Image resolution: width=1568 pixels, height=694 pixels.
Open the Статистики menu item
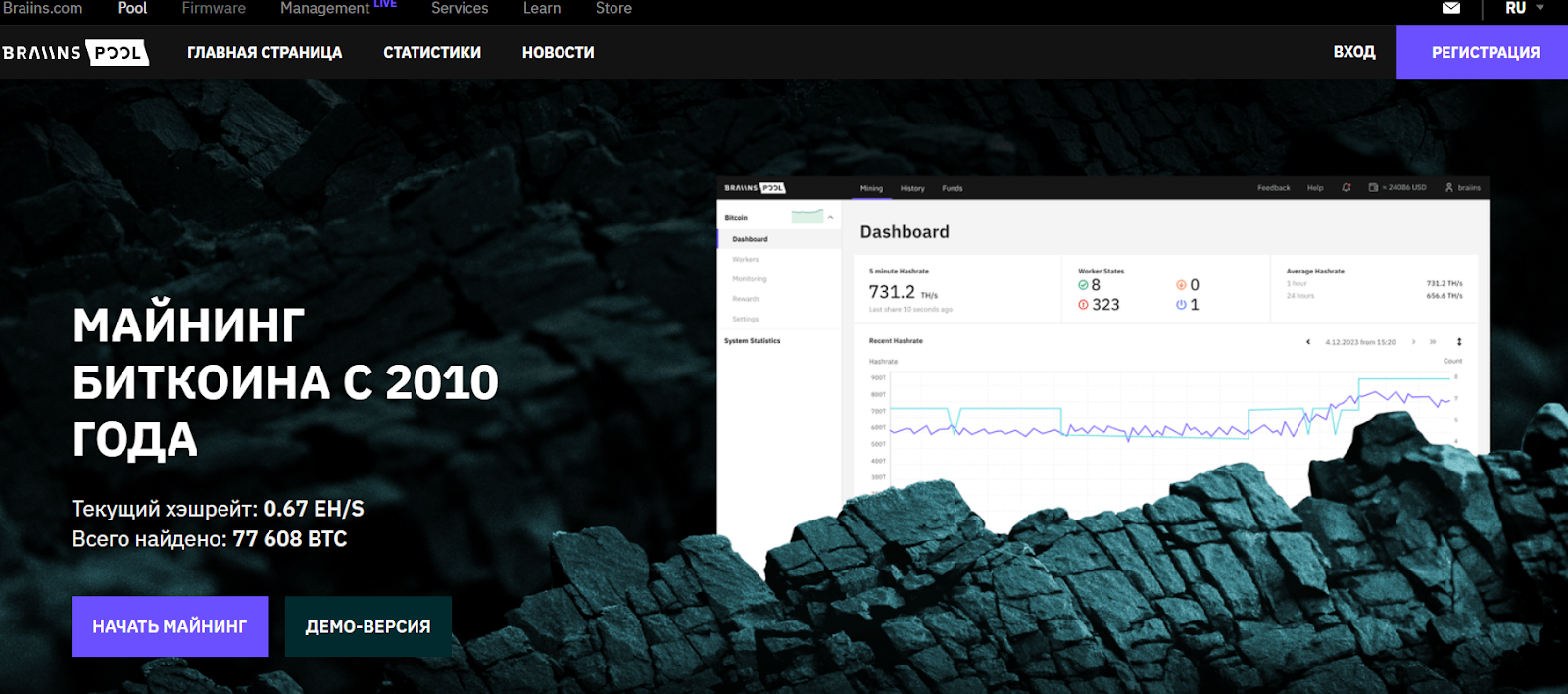pos(432,52)
